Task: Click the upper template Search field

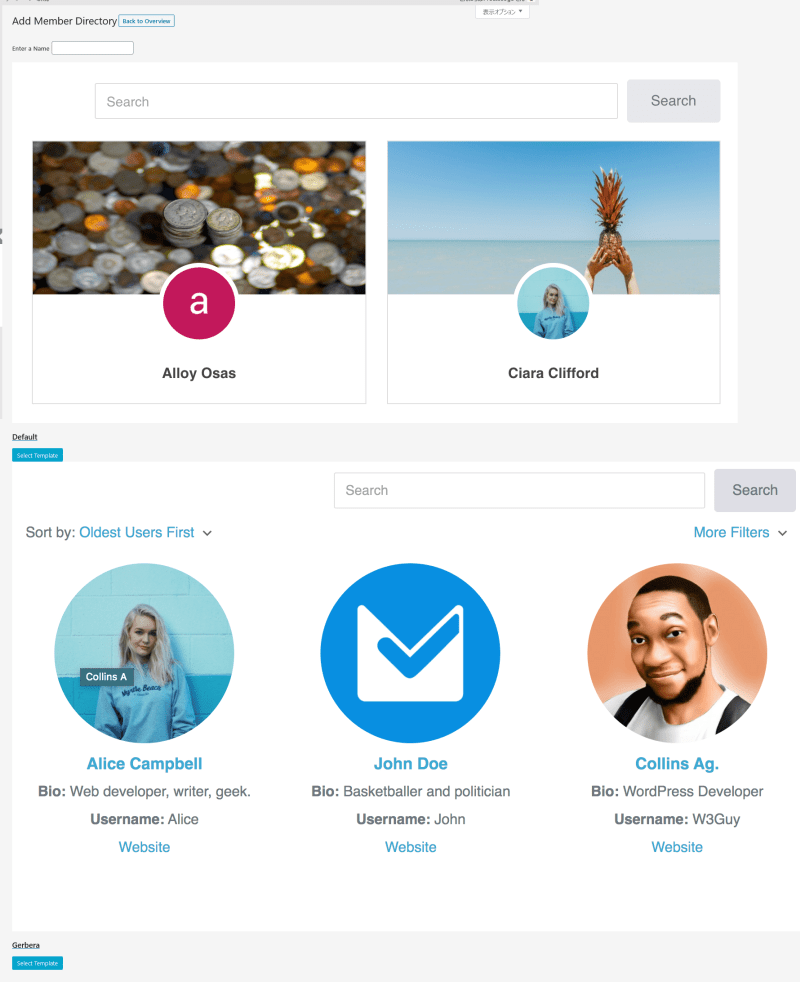Action: tap(356, 101)
